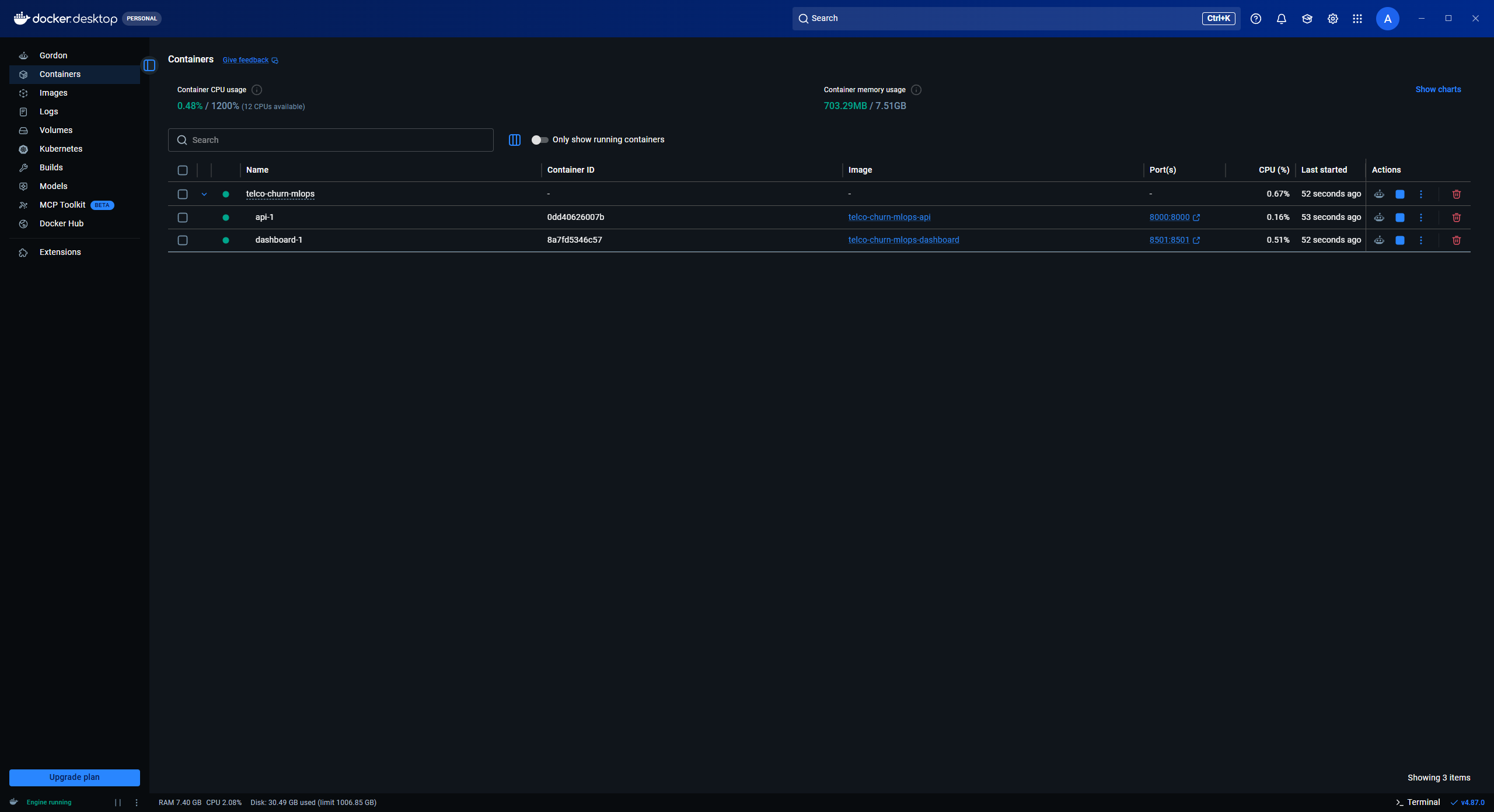Click CPU usage info icon

257,90
